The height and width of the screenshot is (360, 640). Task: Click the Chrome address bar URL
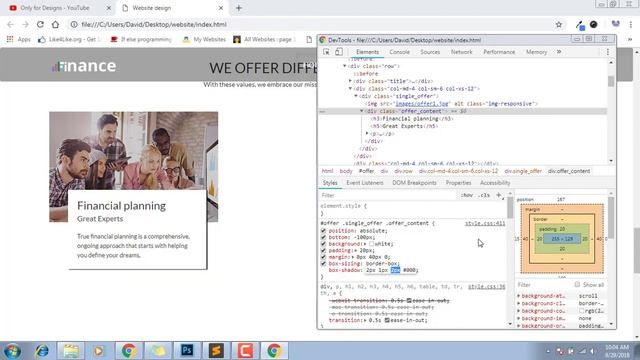(x=154, y=24)
